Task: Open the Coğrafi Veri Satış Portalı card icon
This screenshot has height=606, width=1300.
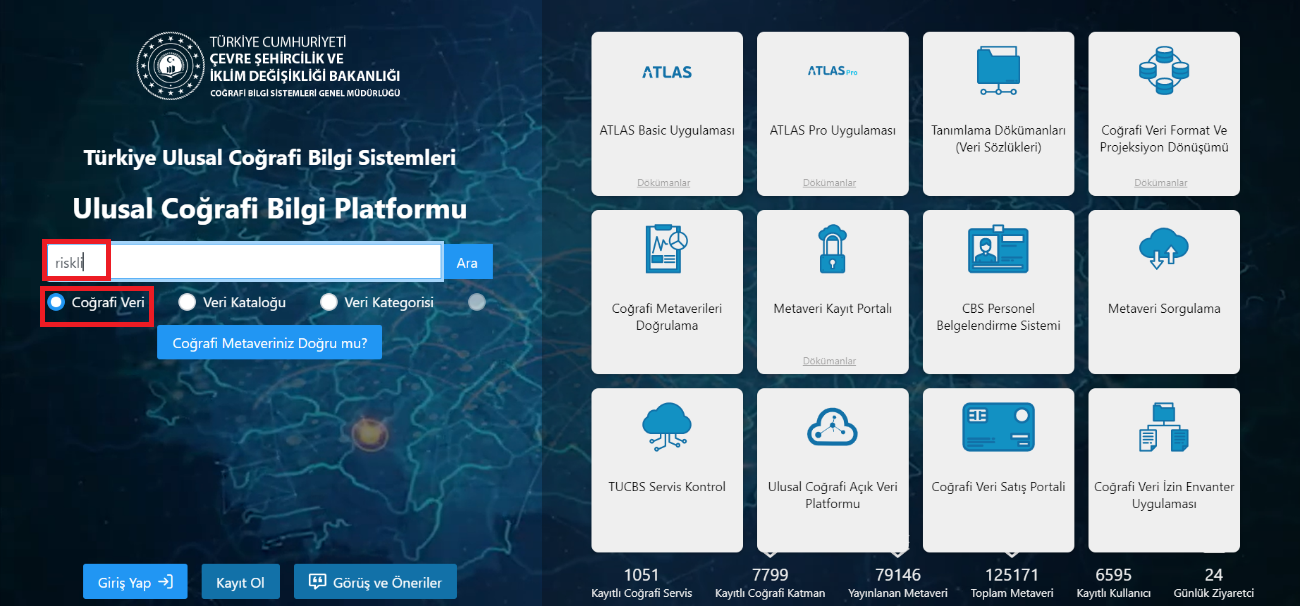Action: (998, 428)
